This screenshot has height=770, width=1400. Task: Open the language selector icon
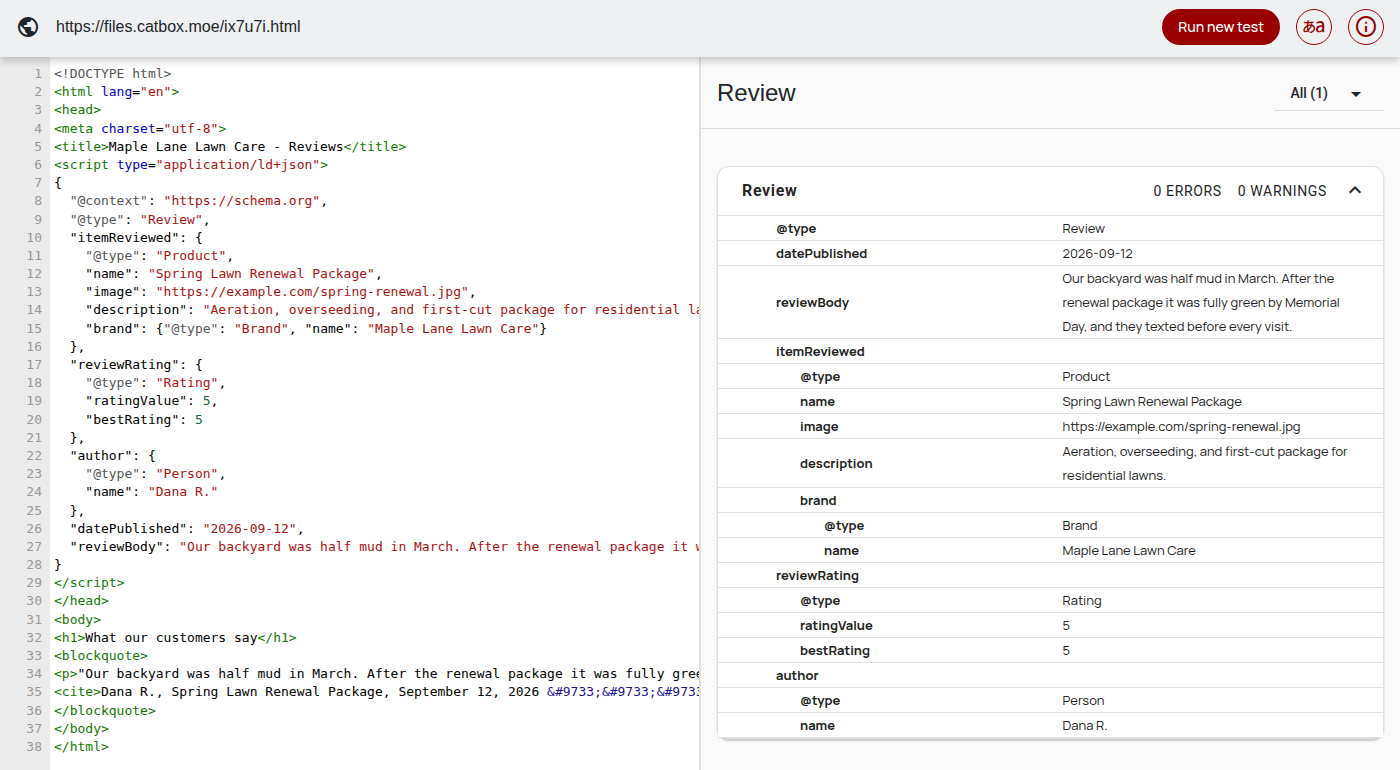1314,27
